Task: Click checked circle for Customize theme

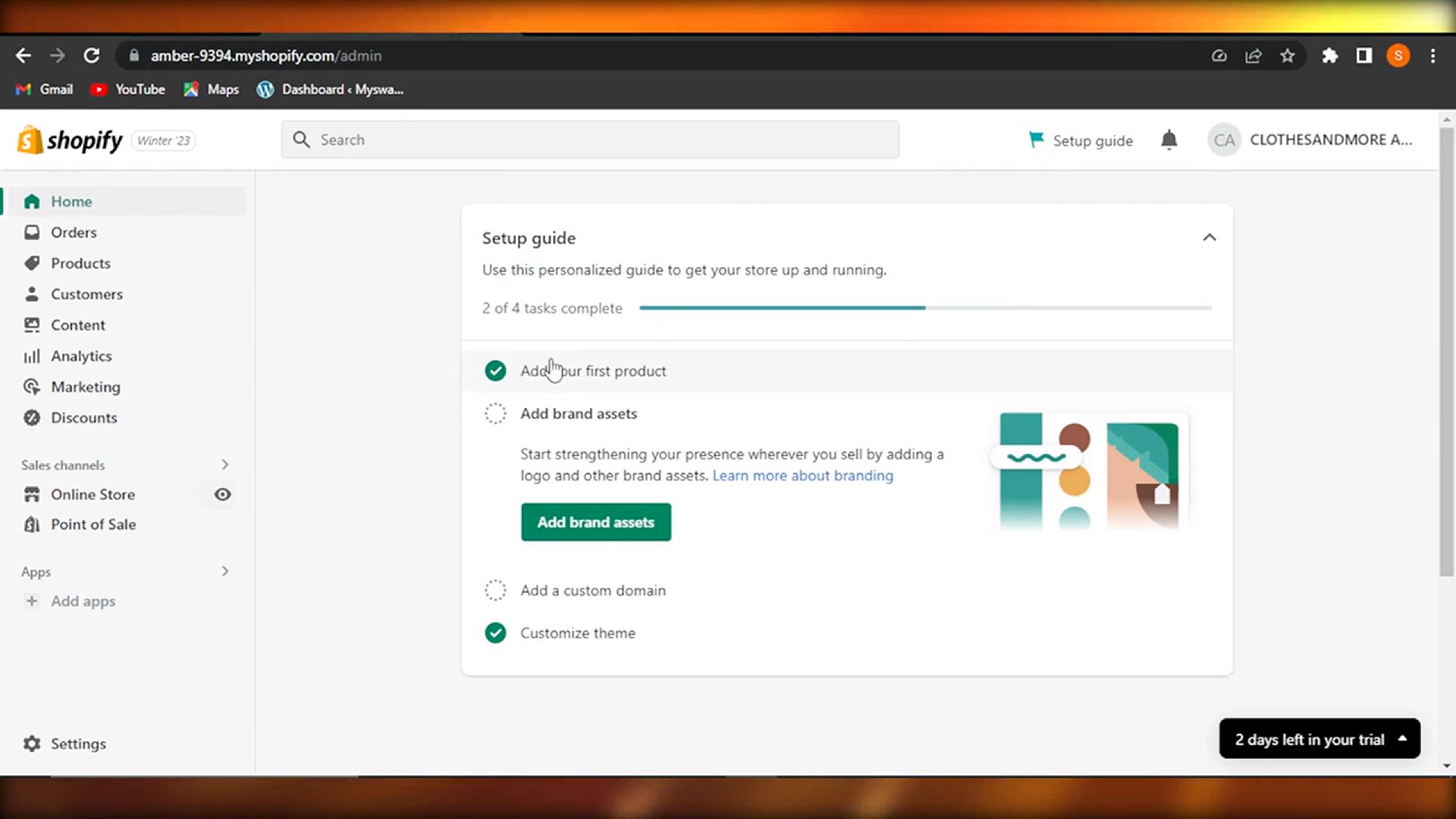Action: click(495, 632)
